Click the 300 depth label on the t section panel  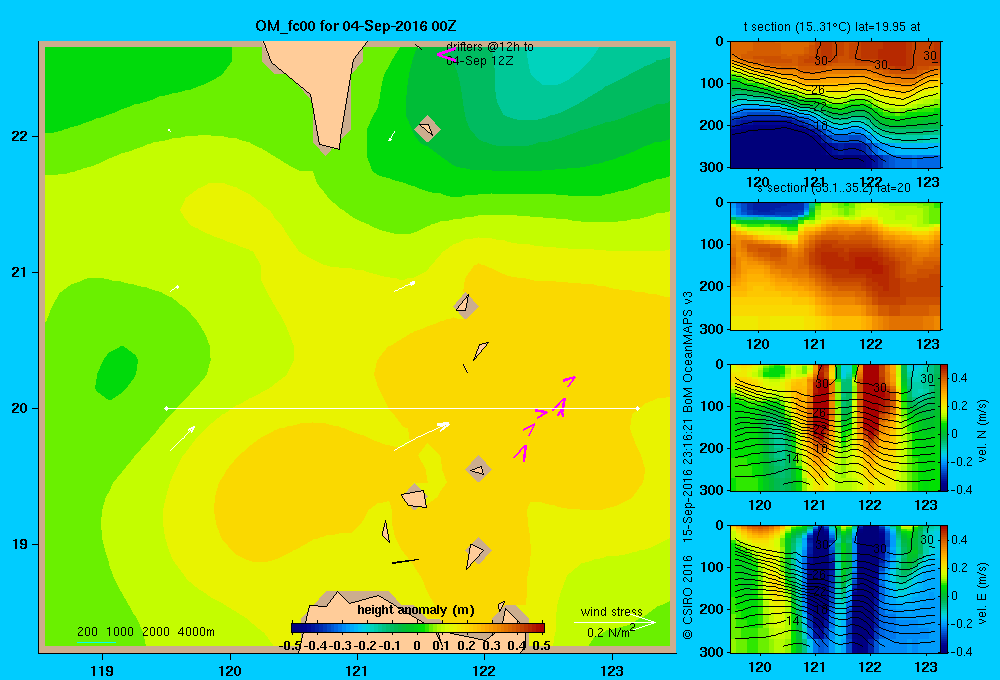click(712, 167)
